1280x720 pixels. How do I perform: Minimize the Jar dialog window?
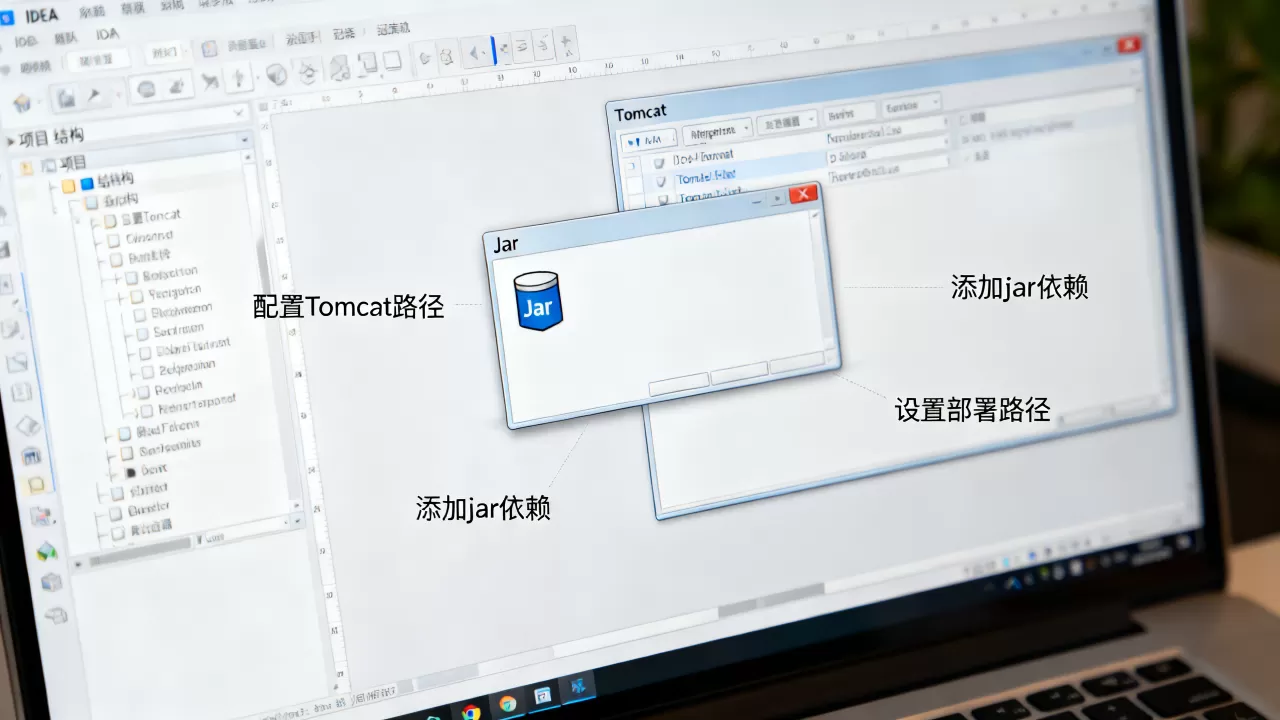coord(757,201)
